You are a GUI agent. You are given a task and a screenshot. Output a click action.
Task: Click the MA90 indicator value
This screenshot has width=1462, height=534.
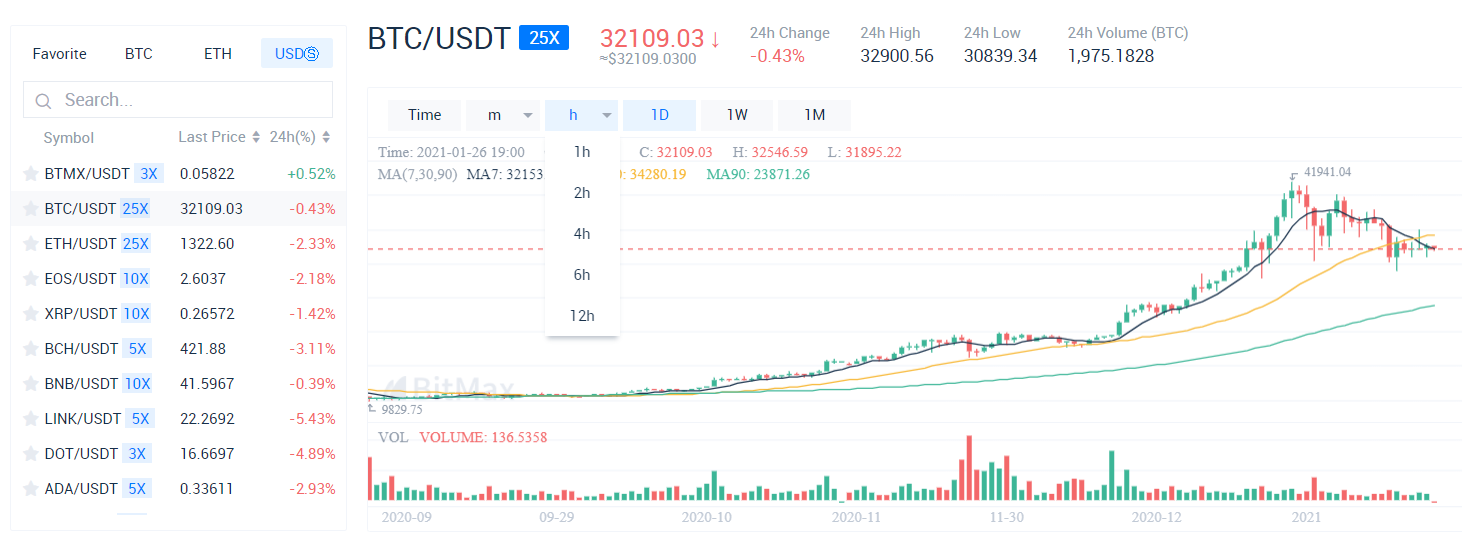point(758,174)
